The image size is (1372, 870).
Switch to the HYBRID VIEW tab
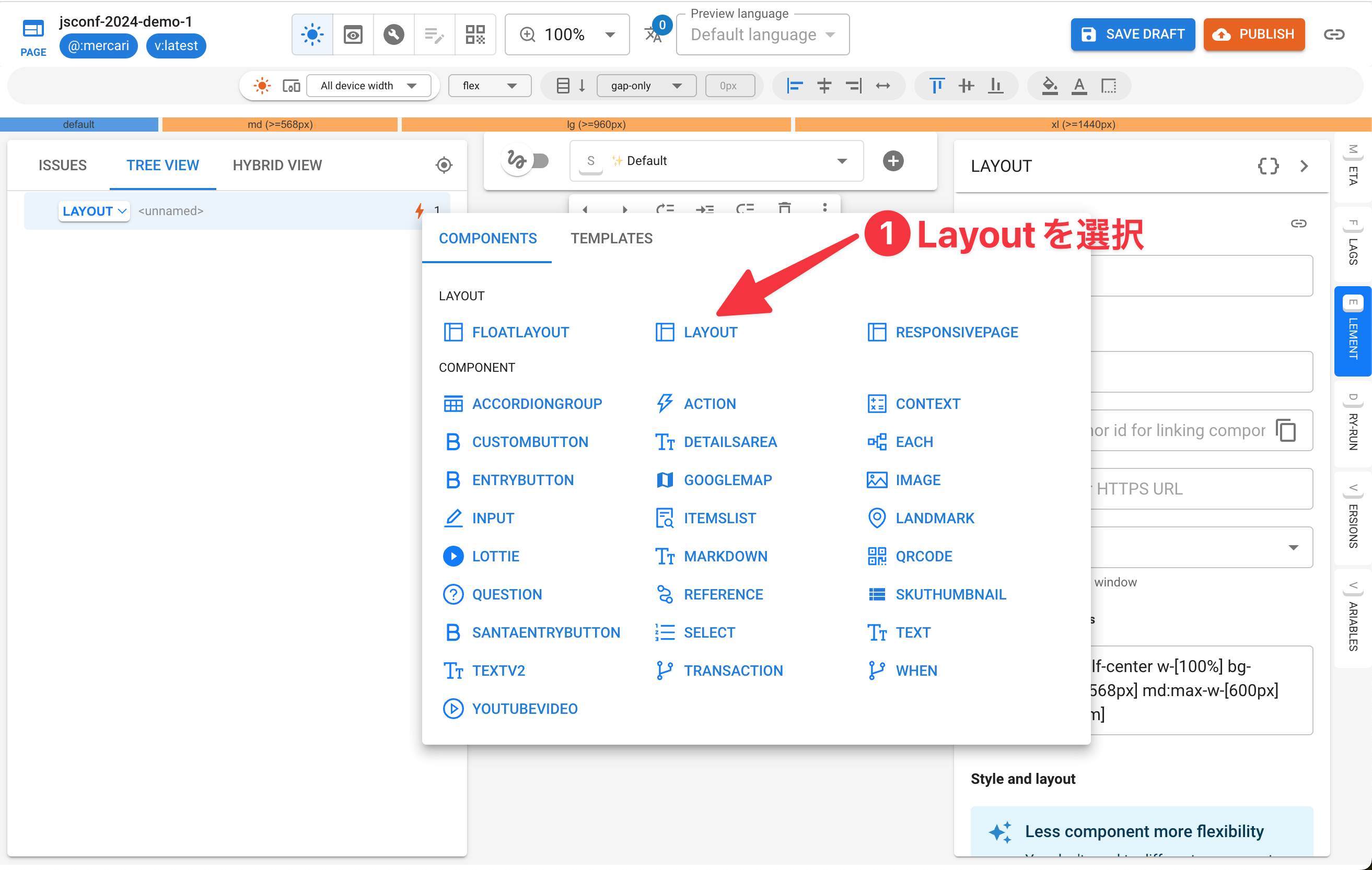point(278,164)
